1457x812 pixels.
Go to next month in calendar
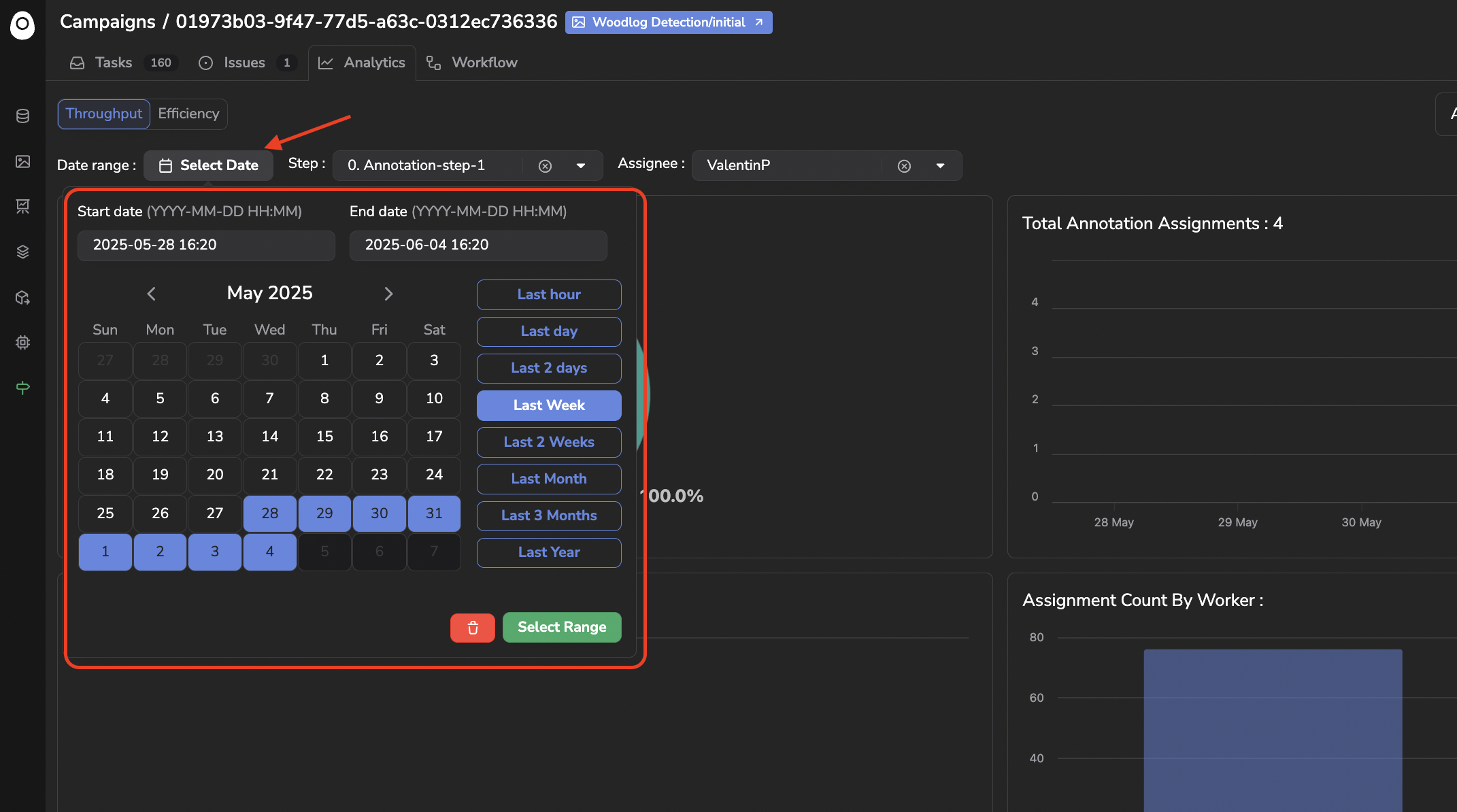(x=388, y=293)
